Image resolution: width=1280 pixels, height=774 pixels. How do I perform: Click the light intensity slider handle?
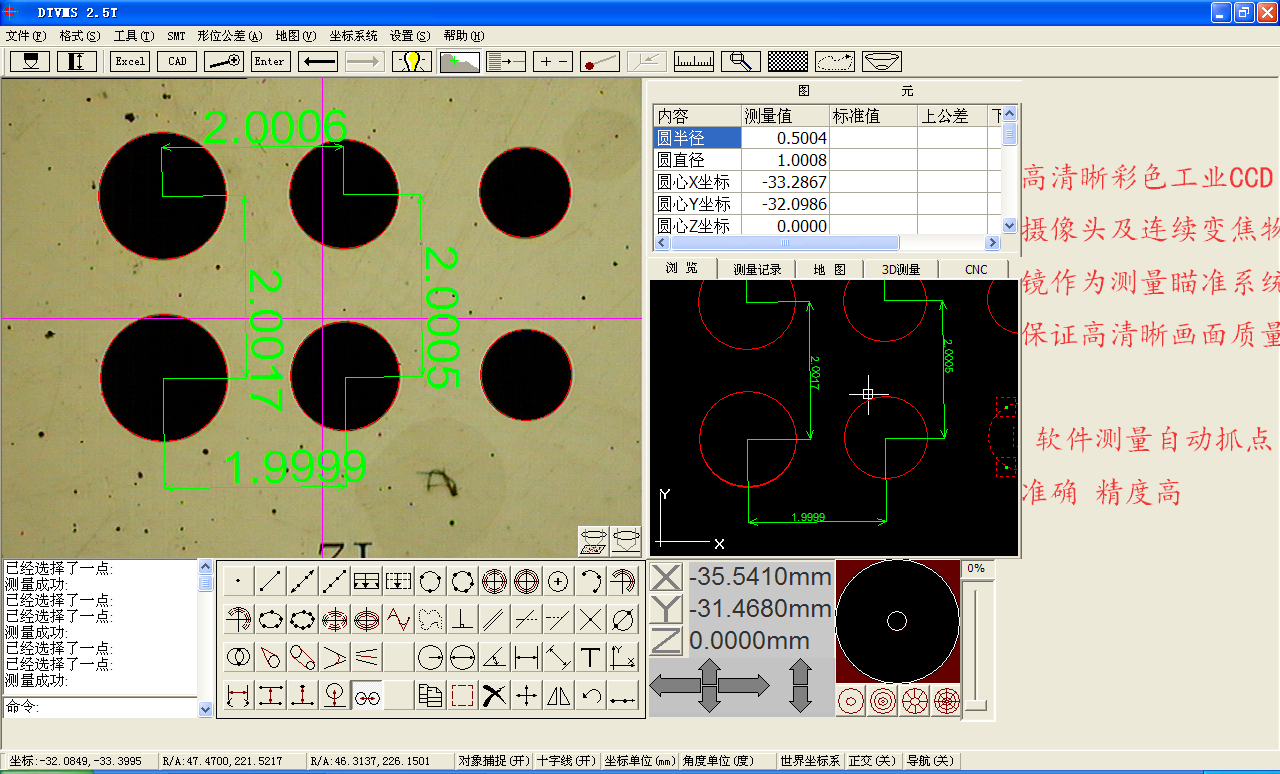pos(976,706)
